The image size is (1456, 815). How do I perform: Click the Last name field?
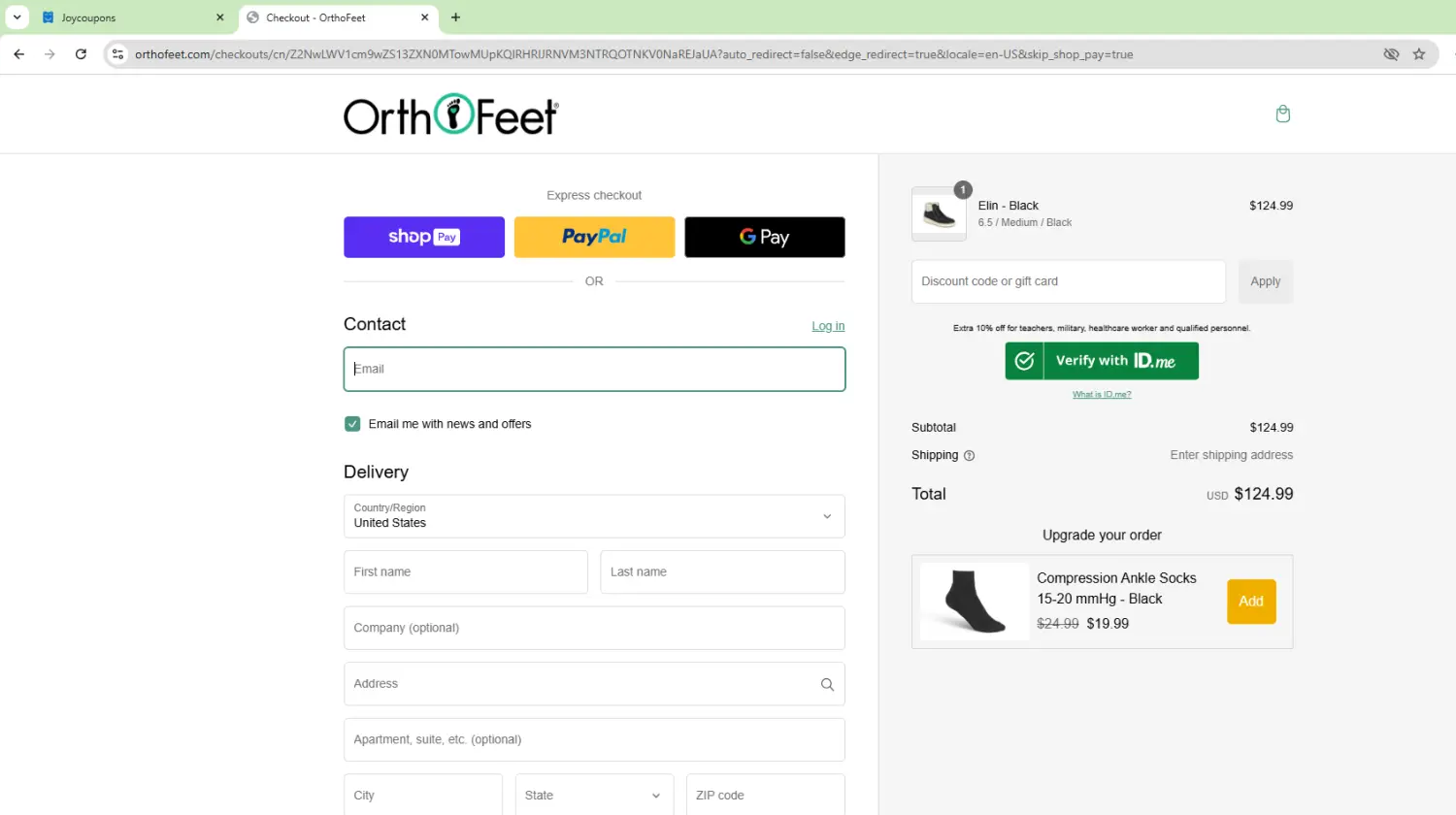722,572
